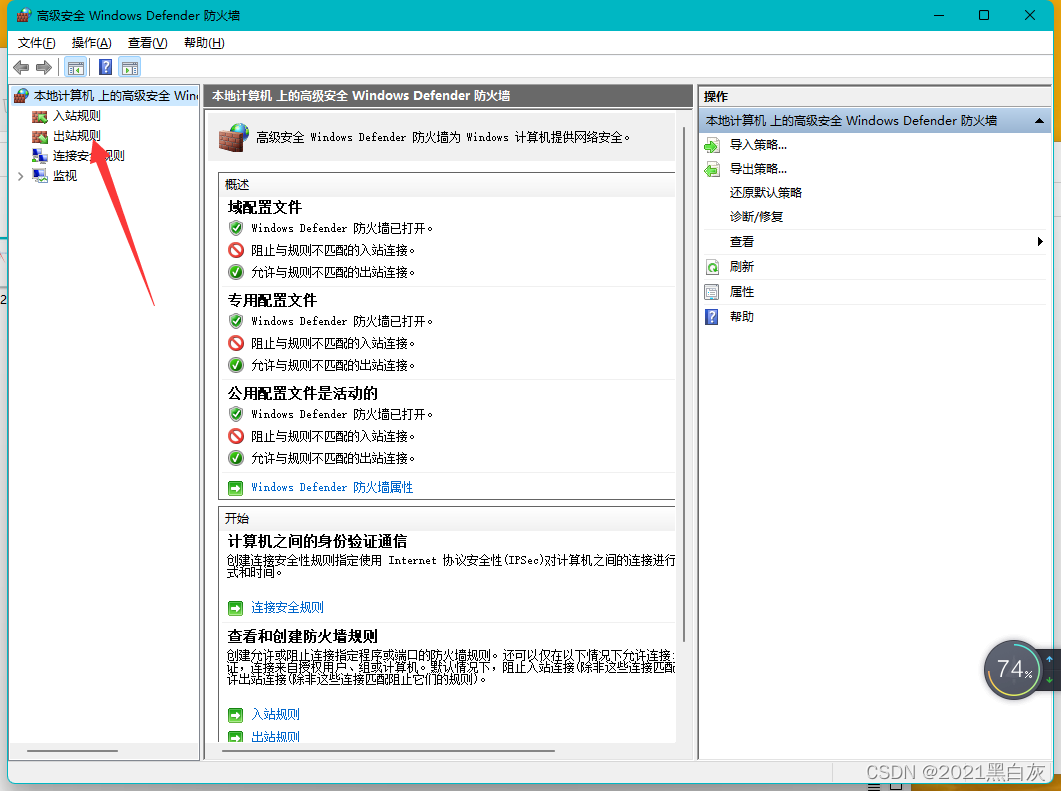The width and height of the screenshot is (1061, 791).
Task: Click the 属性 properties icon
Action: pos(712,292)
